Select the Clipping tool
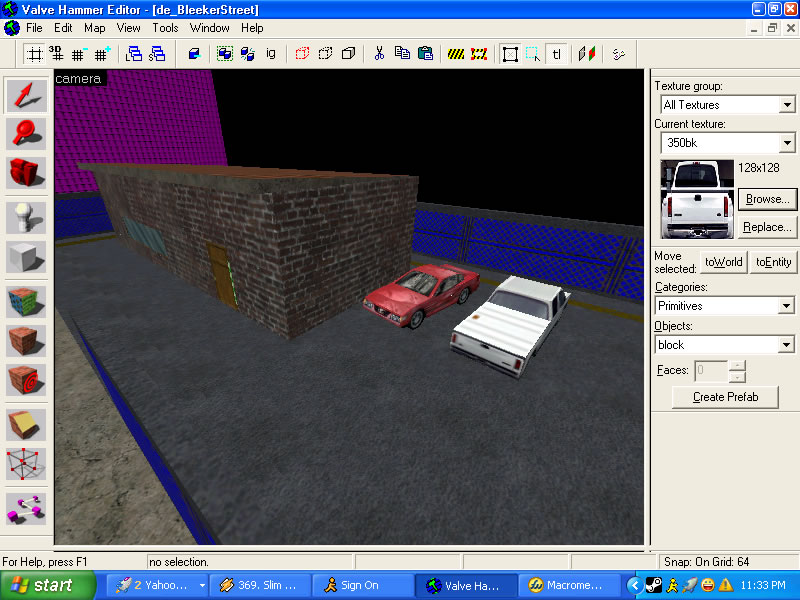Image resolution: width=800 pixels, height=600 pixels. pos(26,425)
